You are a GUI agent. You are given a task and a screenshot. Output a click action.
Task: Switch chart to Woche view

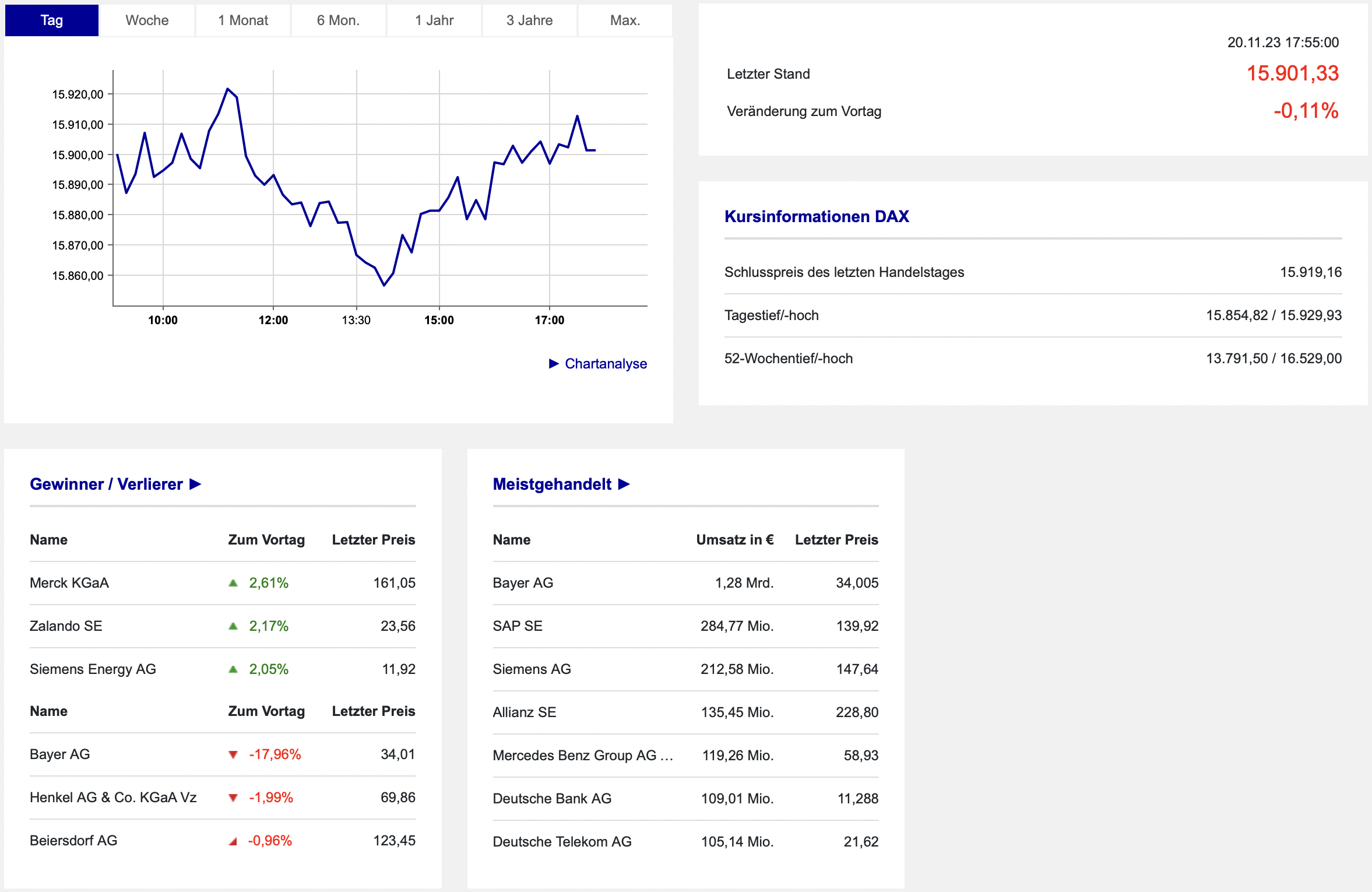(147, 20)
